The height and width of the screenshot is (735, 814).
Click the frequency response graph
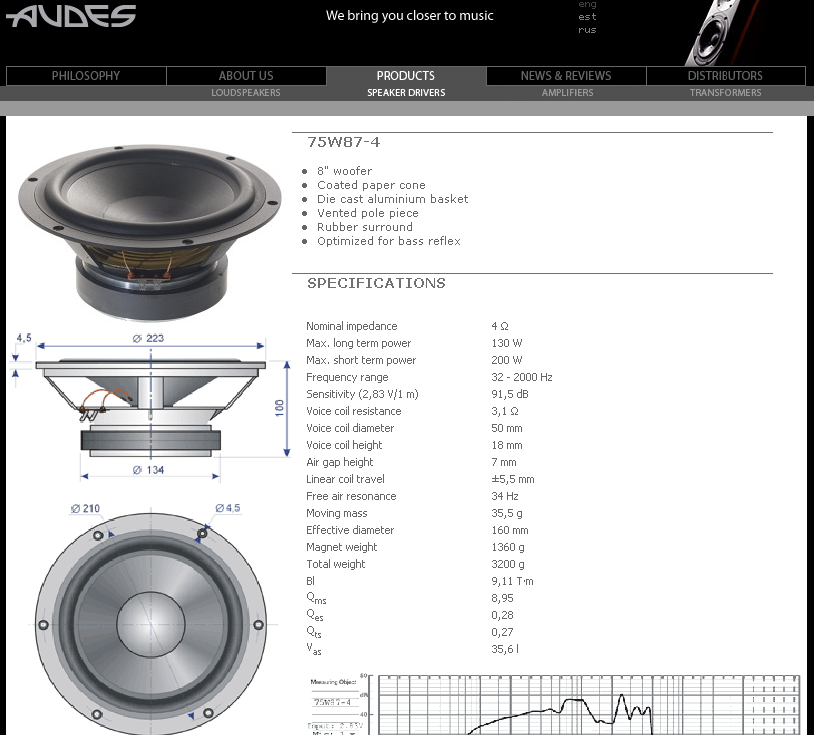tap(554, 703)
